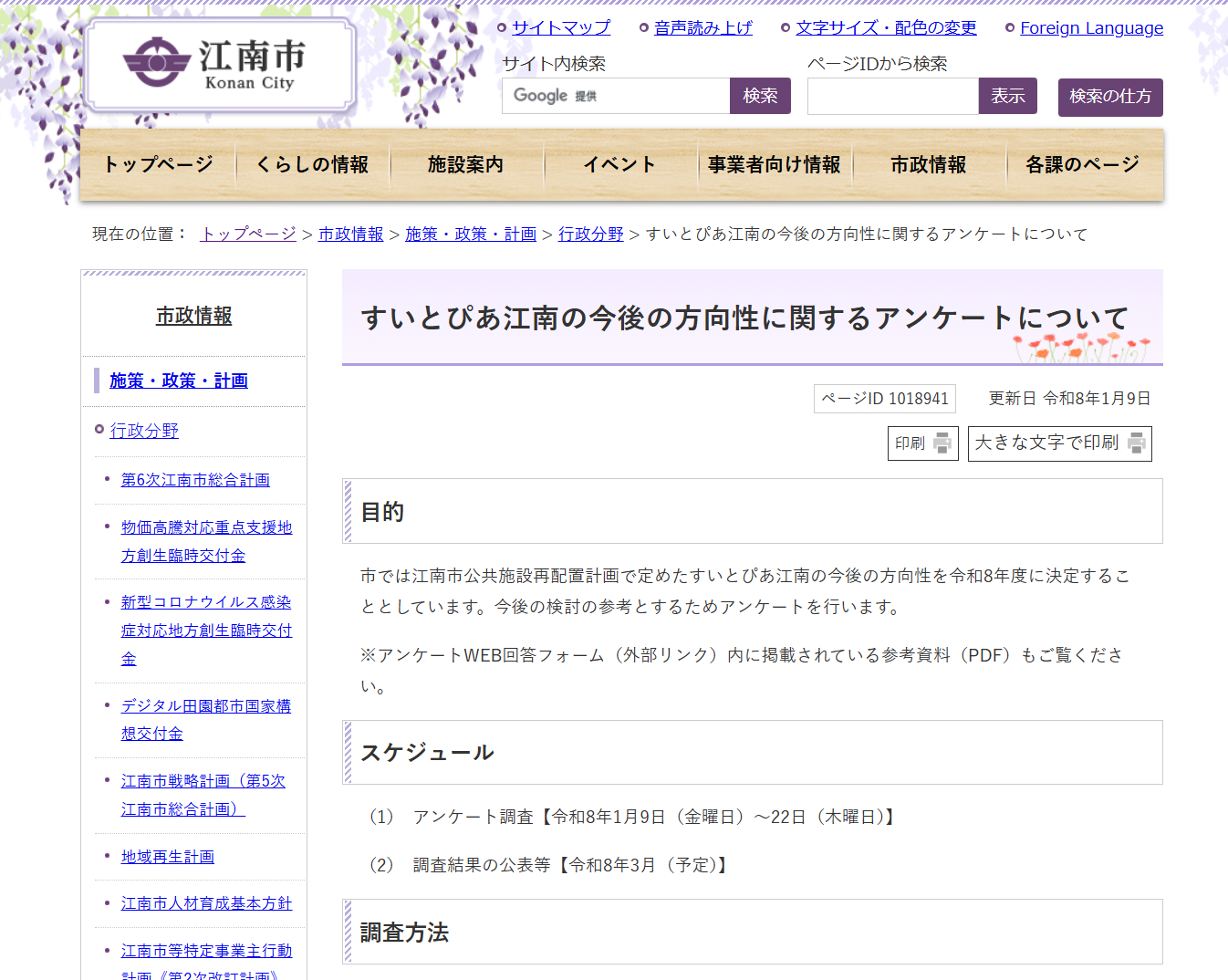Open 各課のページ menu item
This screenshot has height=980, width=1228.
1082,165
